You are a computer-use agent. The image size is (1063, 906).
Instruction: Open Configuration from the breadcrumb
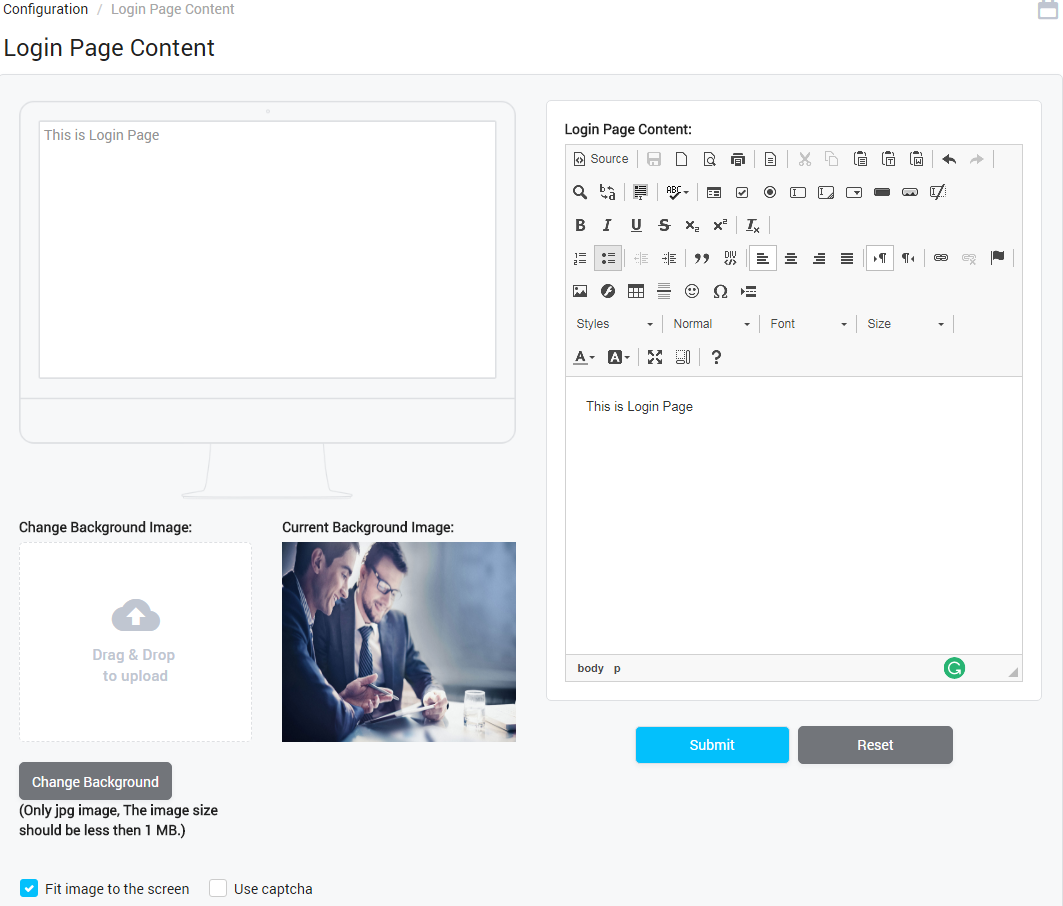point(46,9)
